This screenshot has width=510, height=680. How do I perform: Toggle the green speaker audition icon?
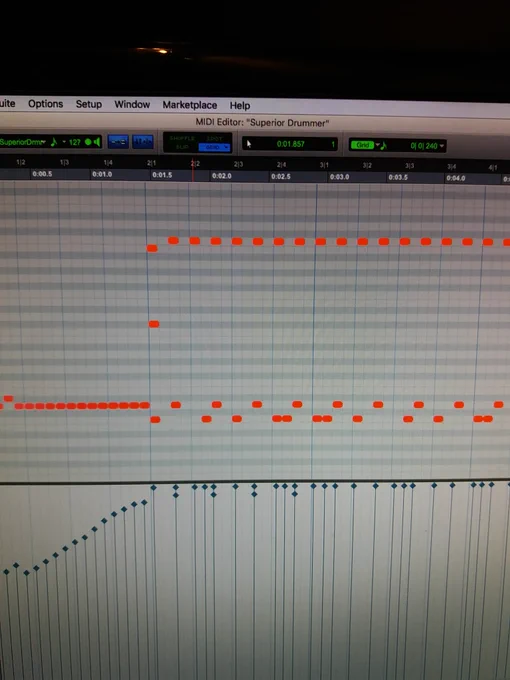pos(97,142)
